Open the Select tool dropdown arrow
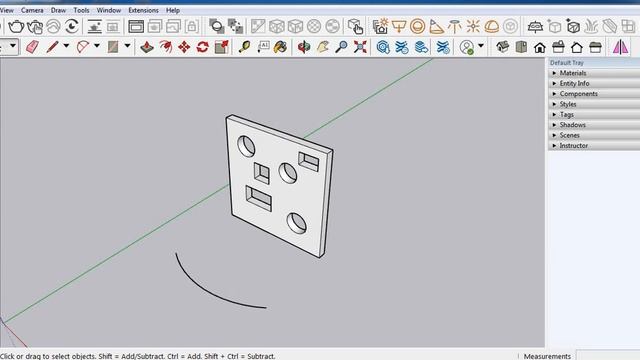 click(13, 46)
